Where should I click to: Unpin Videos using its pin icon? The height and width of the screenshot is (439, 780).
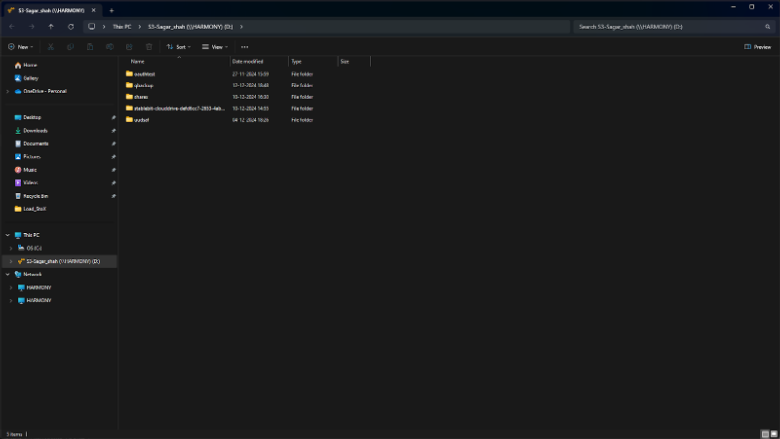(x=113, y=183)
